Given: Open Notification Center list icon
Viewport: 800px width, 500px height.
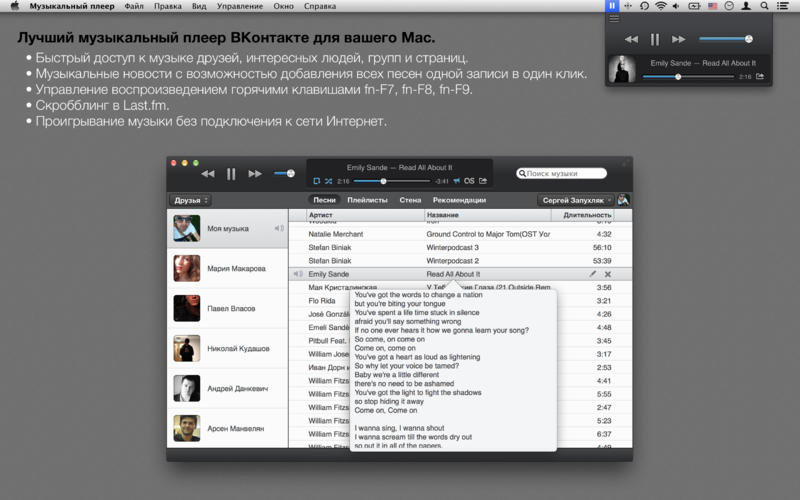Looking at the screenshot, I should pos(783,6).
